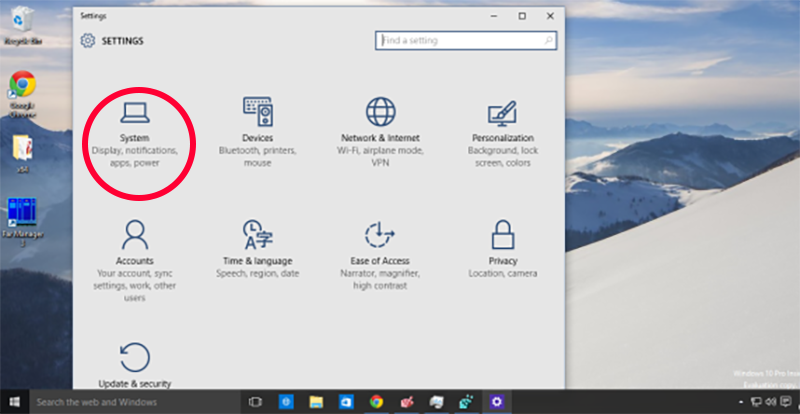The image size is (800, 414).
Task: Click the 'Speech, region, date' description
Action: coord(258,274)
